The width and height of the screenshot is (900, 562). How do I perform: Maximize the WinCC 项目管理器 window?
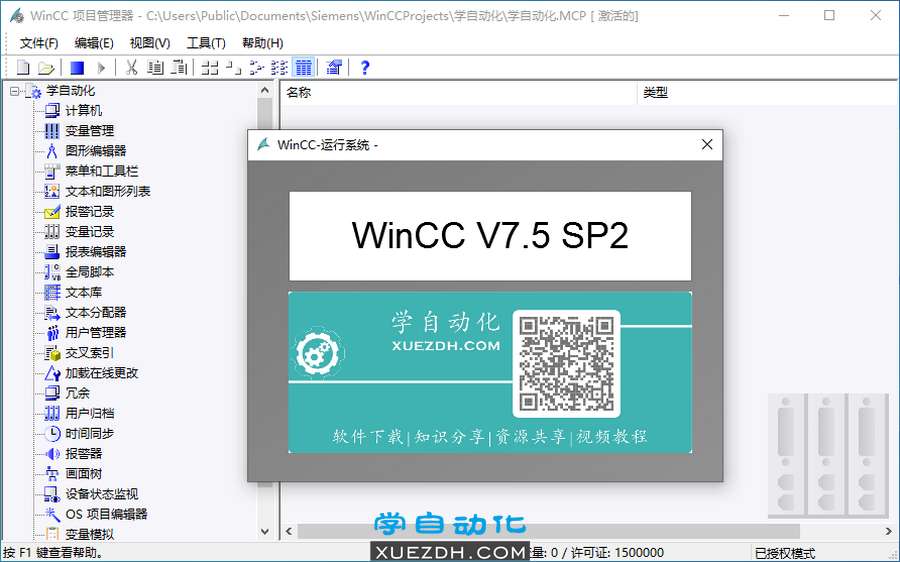pyautogui.click(x=829, y=15)
